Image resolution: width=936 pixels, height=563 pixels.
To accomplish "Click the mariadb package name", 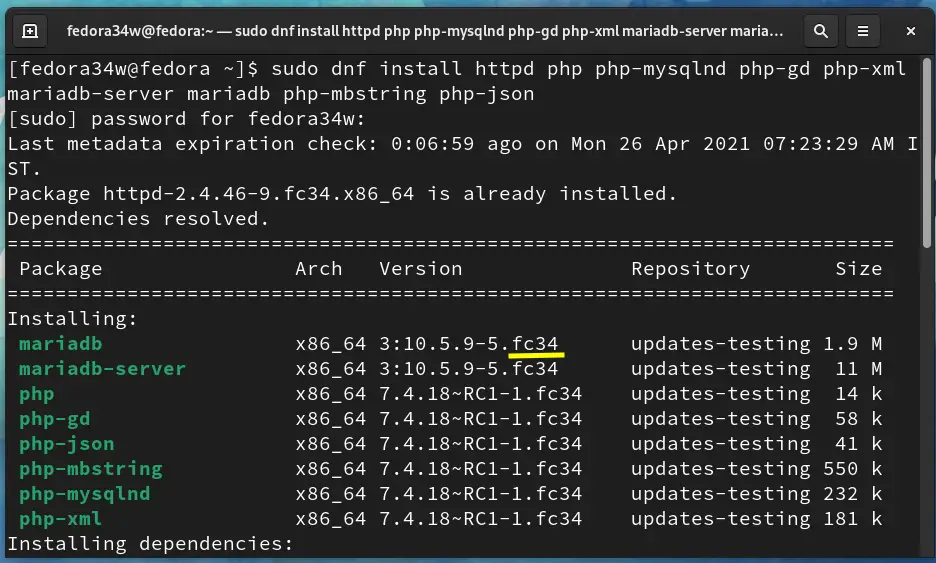I will coord(61,344).
